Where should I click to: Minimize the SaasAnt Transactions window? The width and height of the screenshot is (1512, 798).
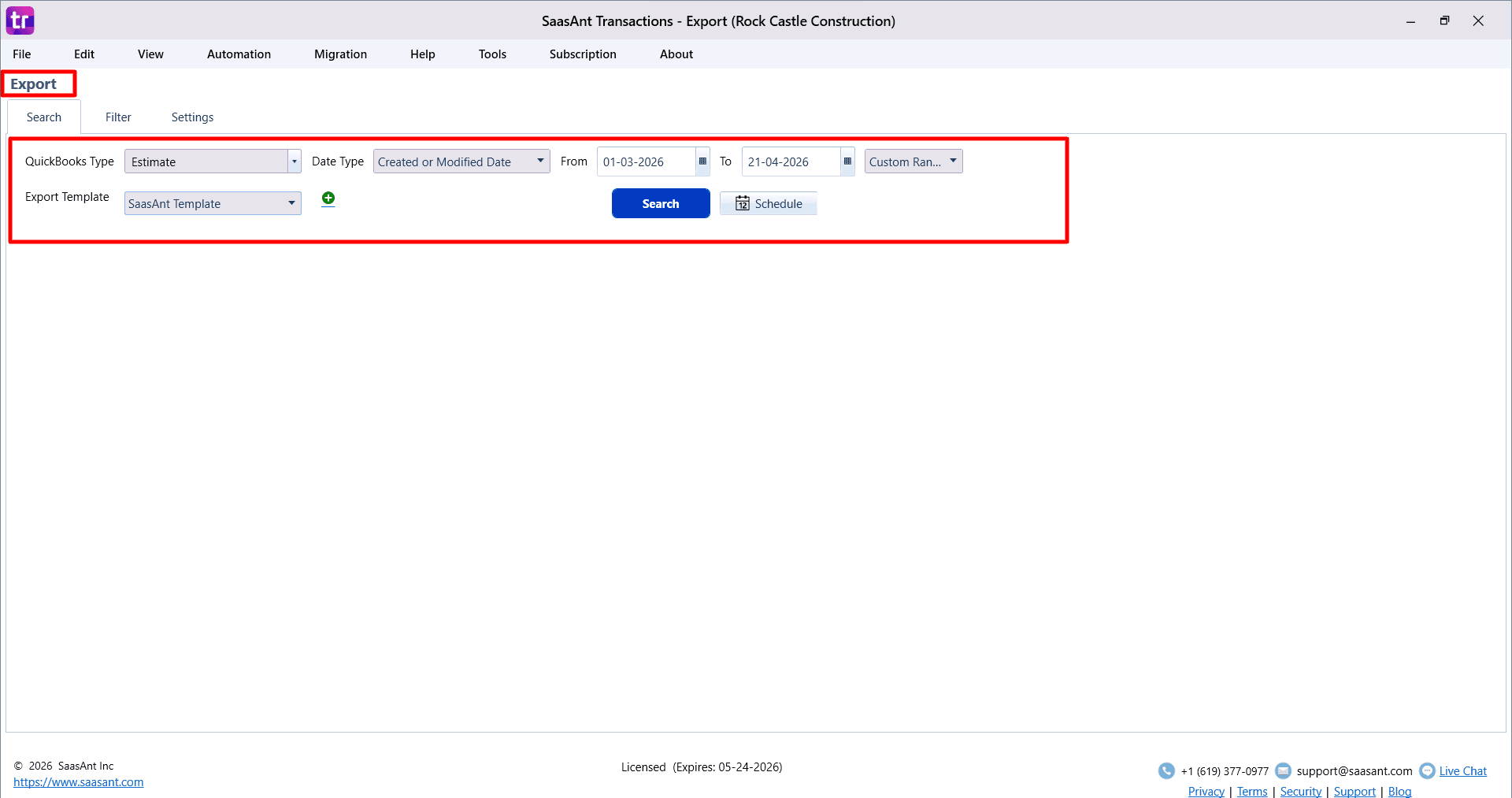(1410, 21)
